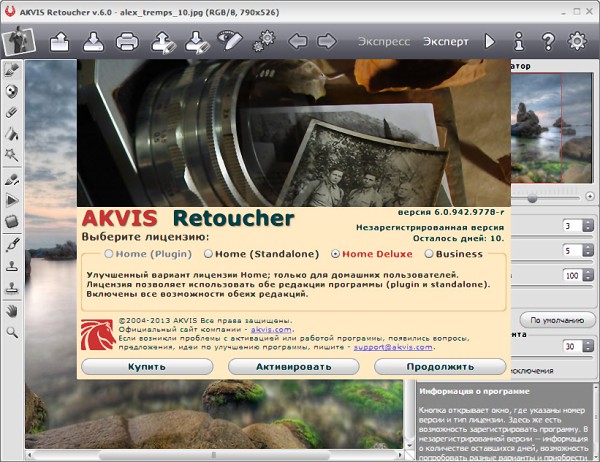Click the Print image icon
This screenshot has width=600, height=462.
click(127, 42)
